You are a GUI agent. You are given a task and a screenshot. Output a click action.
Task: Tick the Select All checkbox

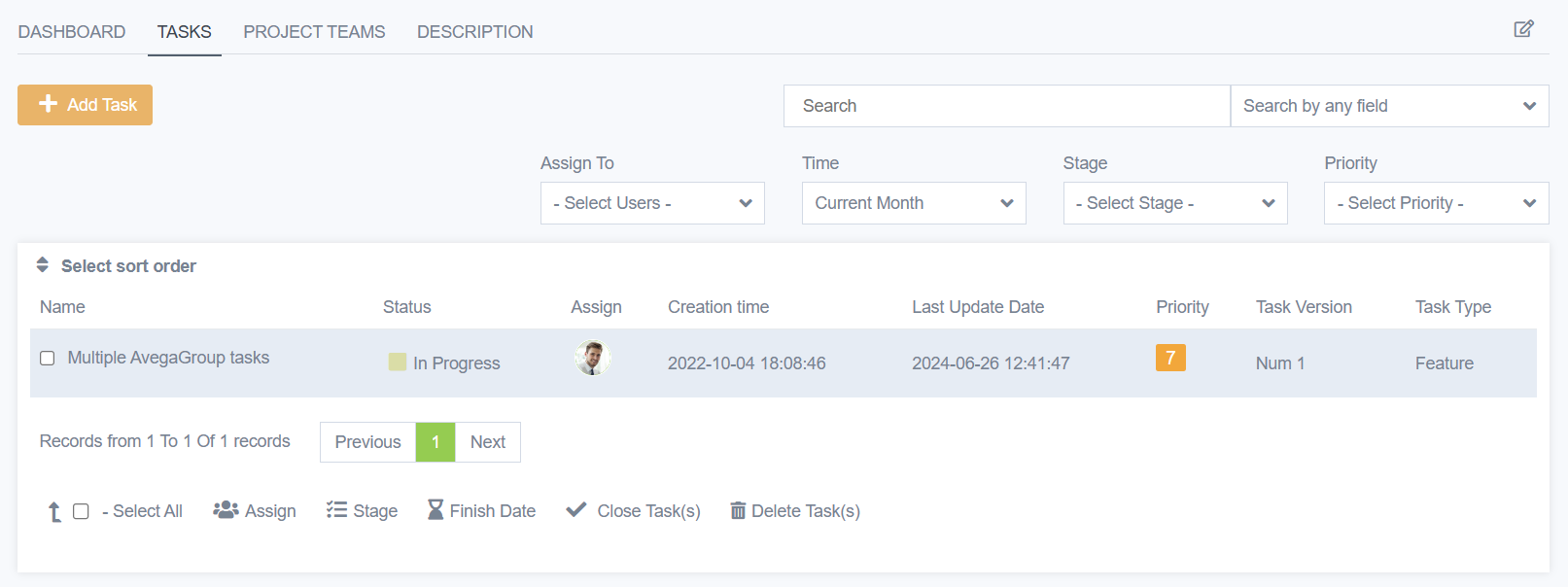82,511
